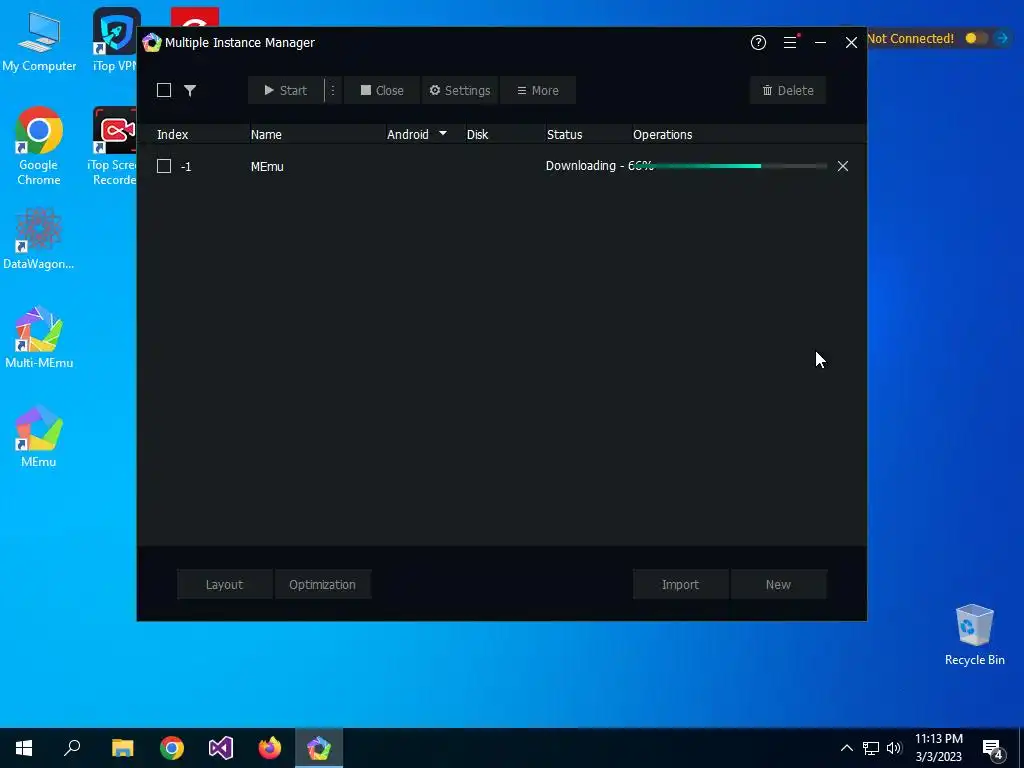Open iTop Screen Recorder desktop shortcut
1024x768 pixels.
pyautogui.click(x=114, y=146)
